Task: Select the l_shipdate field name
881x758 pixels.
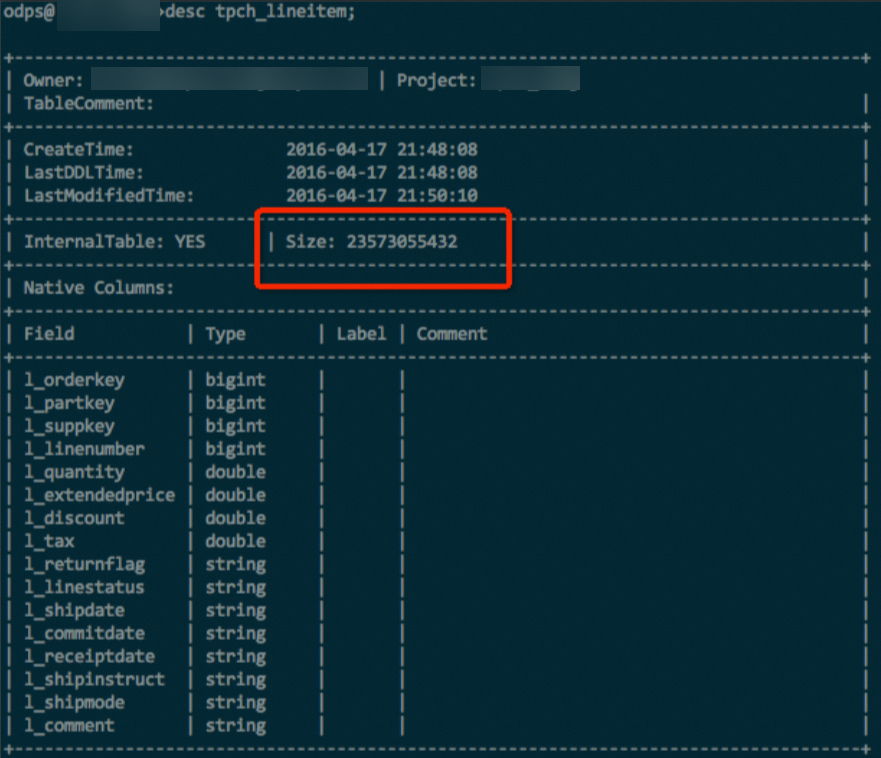Action: coord(74,610)
